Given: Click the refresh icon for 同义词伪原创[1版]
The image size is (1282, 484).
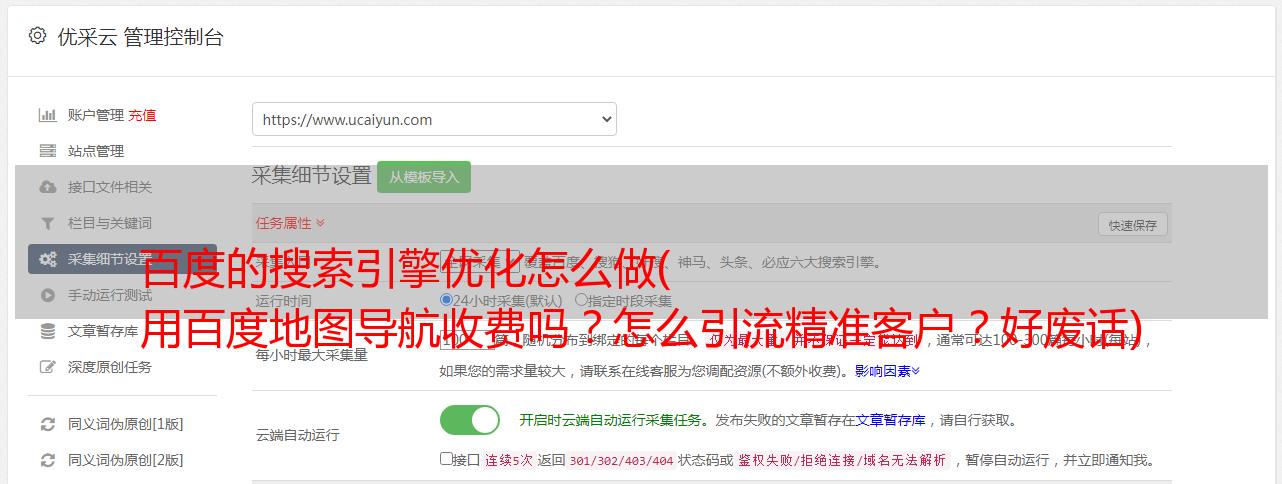Looking at the screenshot, I should point(47,424).
